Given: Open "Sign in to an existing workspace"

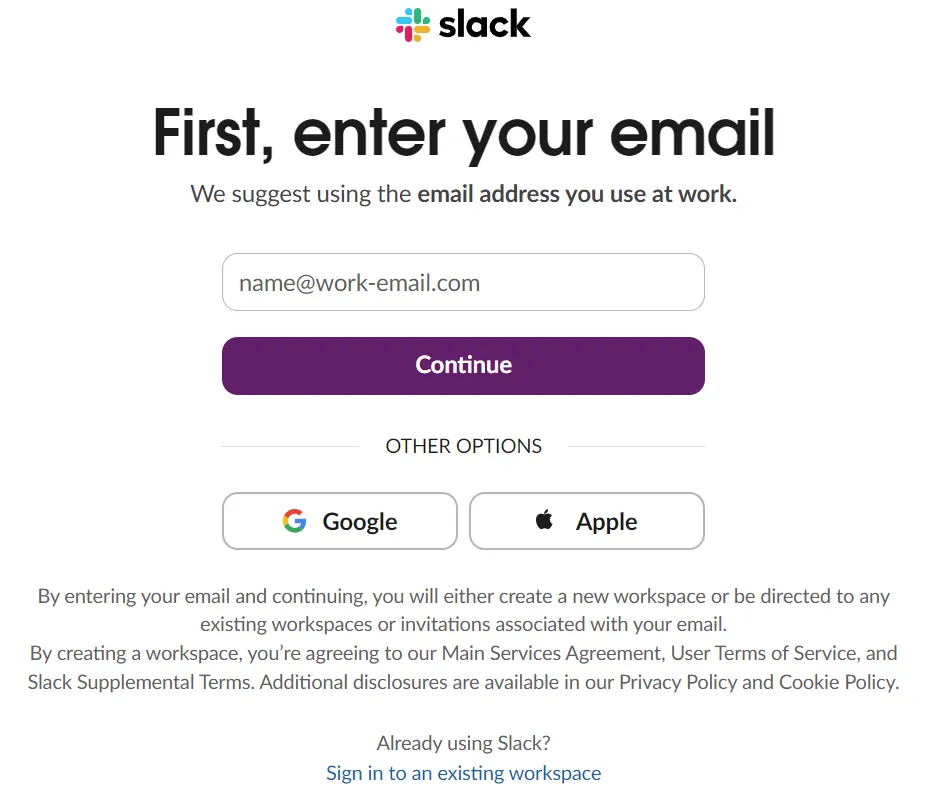Looking at the screenshot, I should 463,773.
